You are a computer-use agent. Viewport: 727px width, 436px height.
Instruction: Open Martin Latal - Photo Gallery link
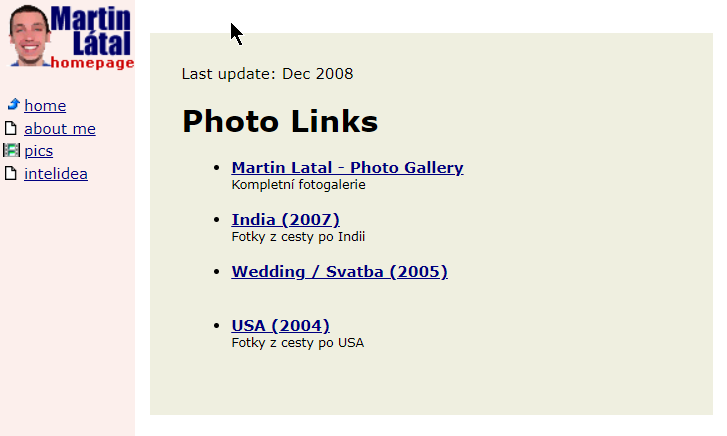[347, 167]
